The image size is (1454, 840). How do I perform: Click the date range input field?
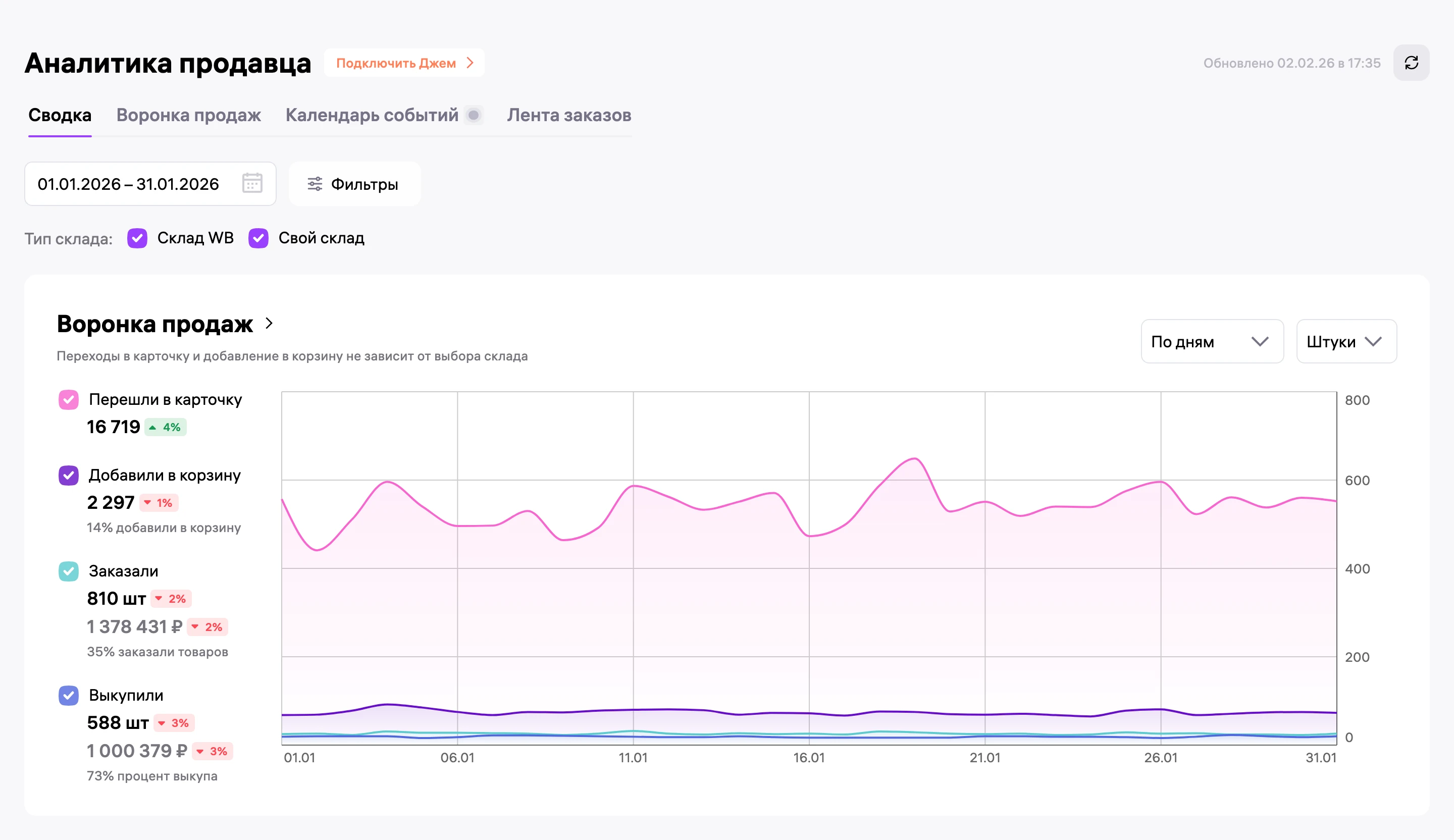pos(150,184)
